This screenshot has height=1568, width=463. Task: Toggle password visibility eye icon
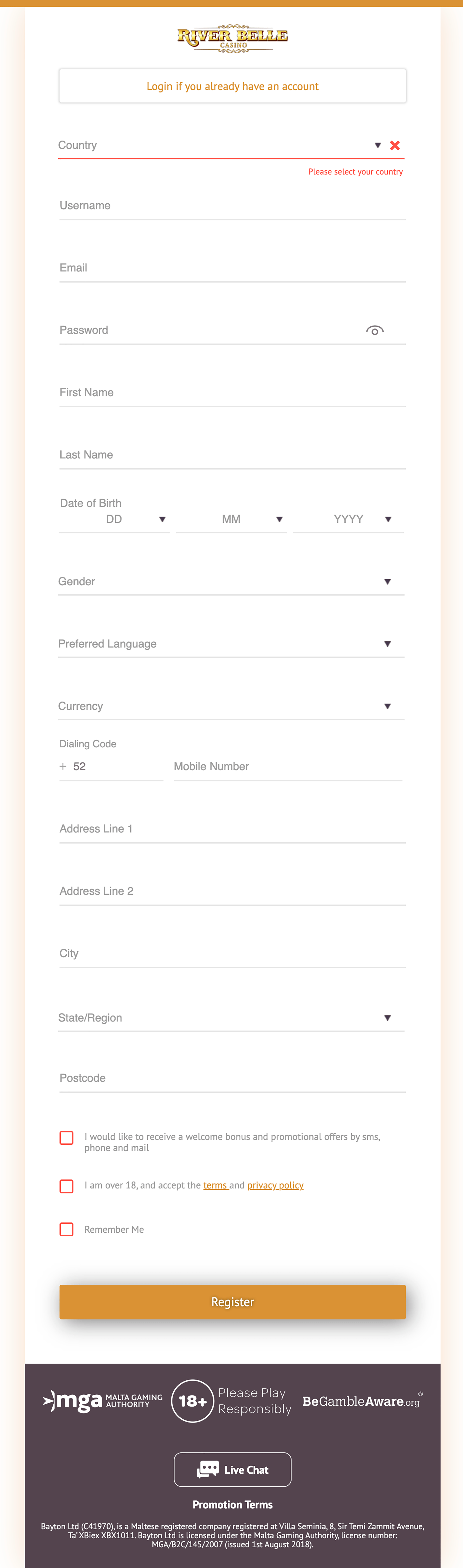coord(375,330)
